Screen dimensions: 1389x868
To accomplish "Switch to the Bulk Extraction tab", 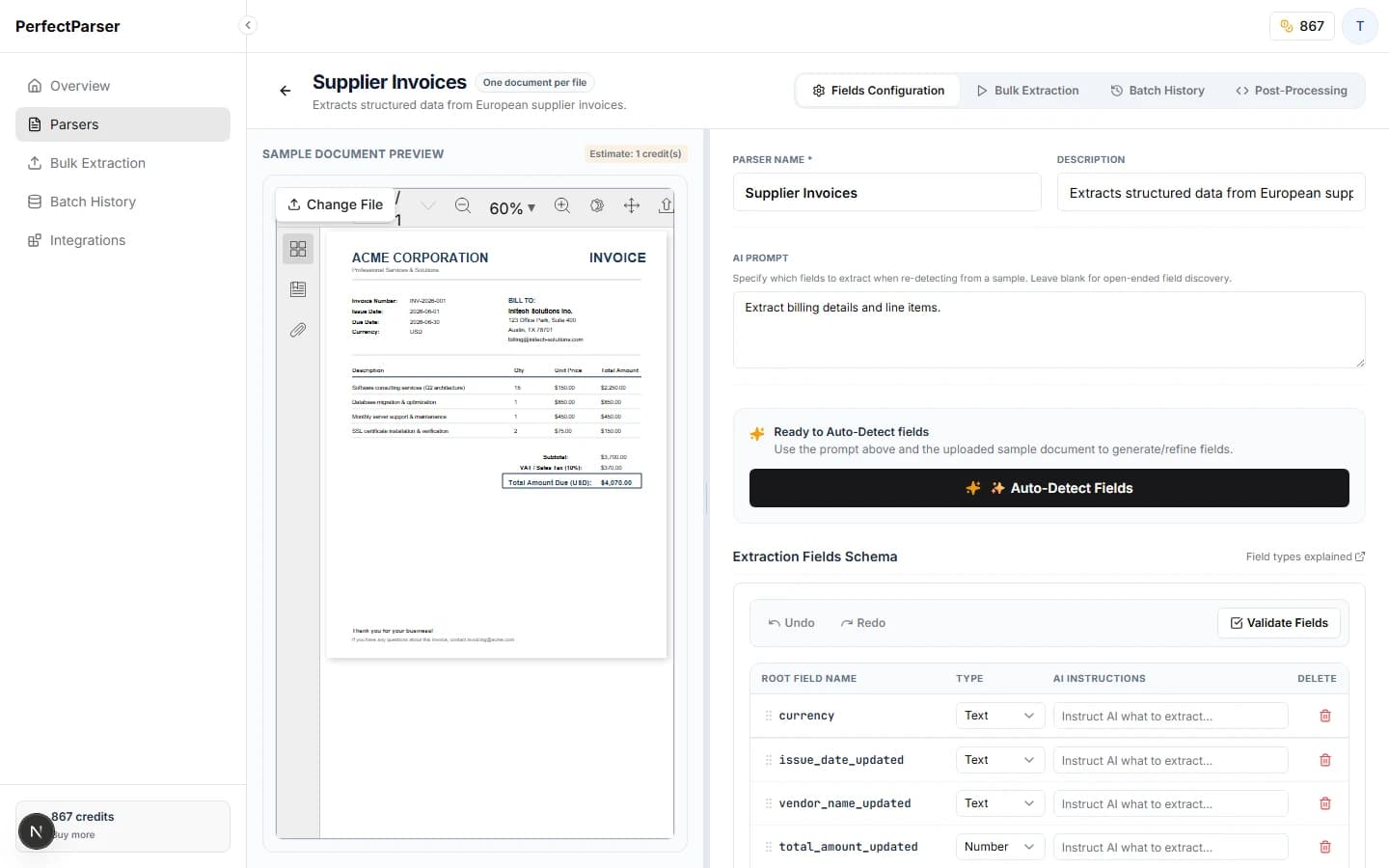I will [x=1027, y=91].
